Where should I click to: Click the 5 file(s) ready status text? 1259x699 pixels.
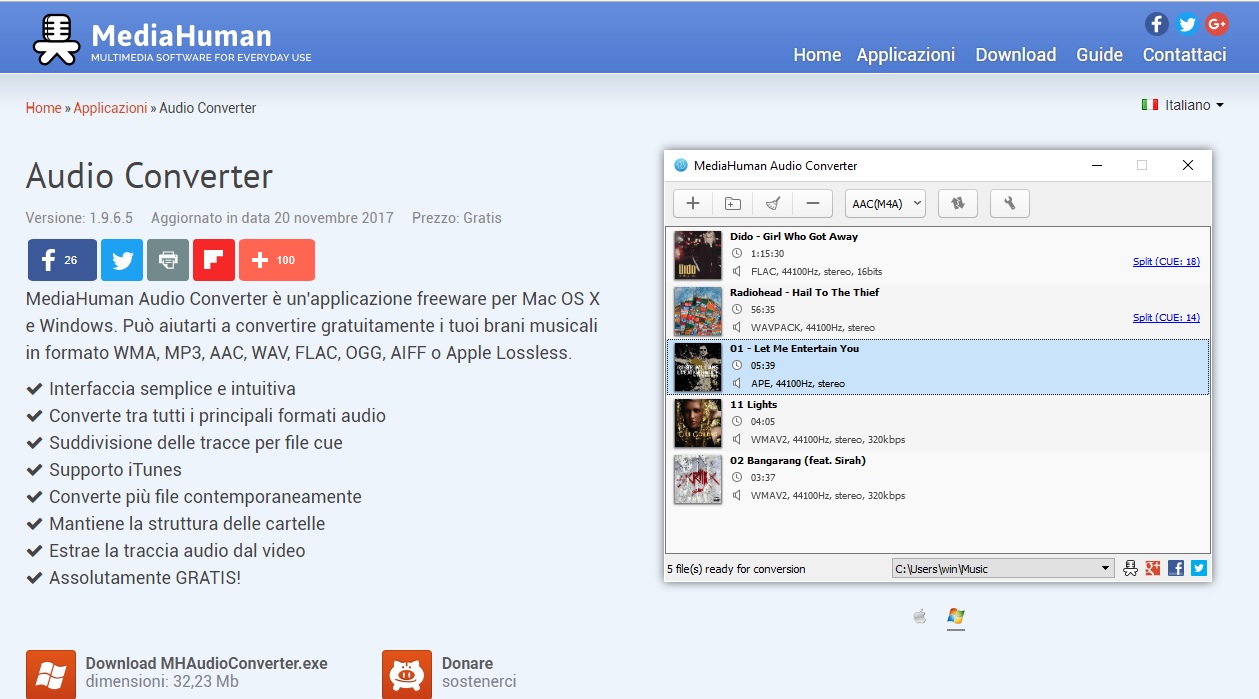click(736, 569)
